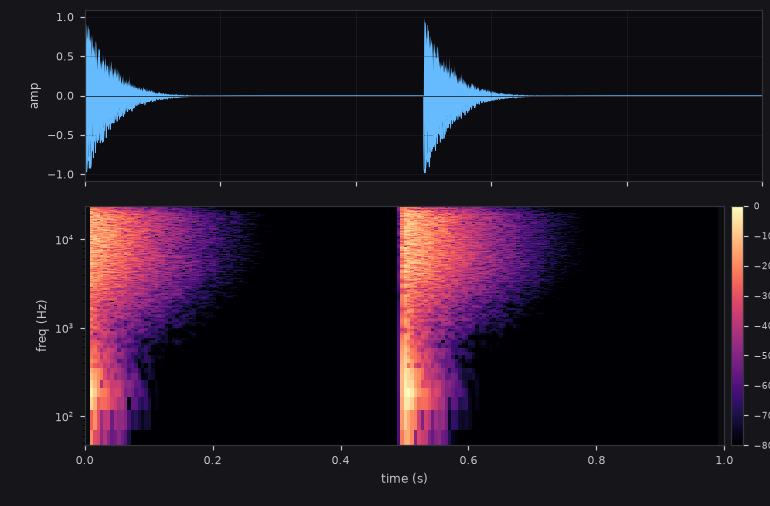Select the −1.0 tick on the amp axis
The image size is (770, 506).
60,174
